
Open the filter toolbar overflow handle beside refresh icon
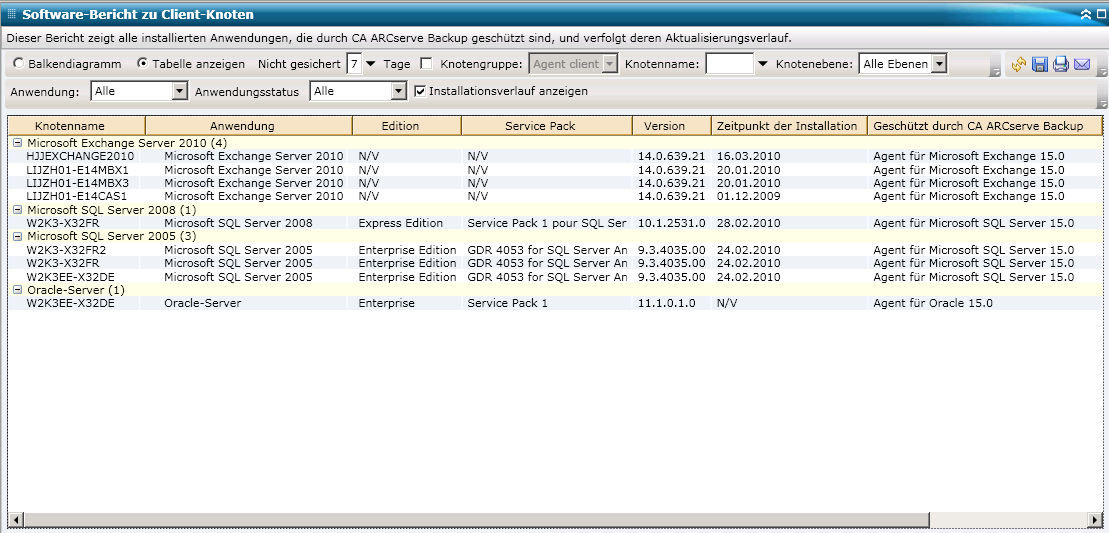tap(995, 71)
